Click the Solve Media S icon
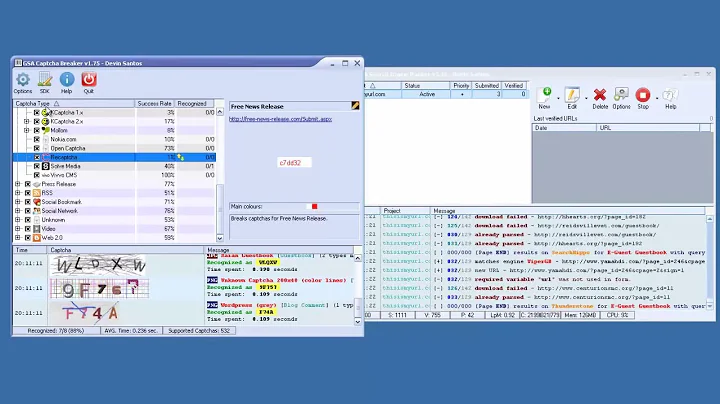The image size is (720, 404). coord(45,166)
